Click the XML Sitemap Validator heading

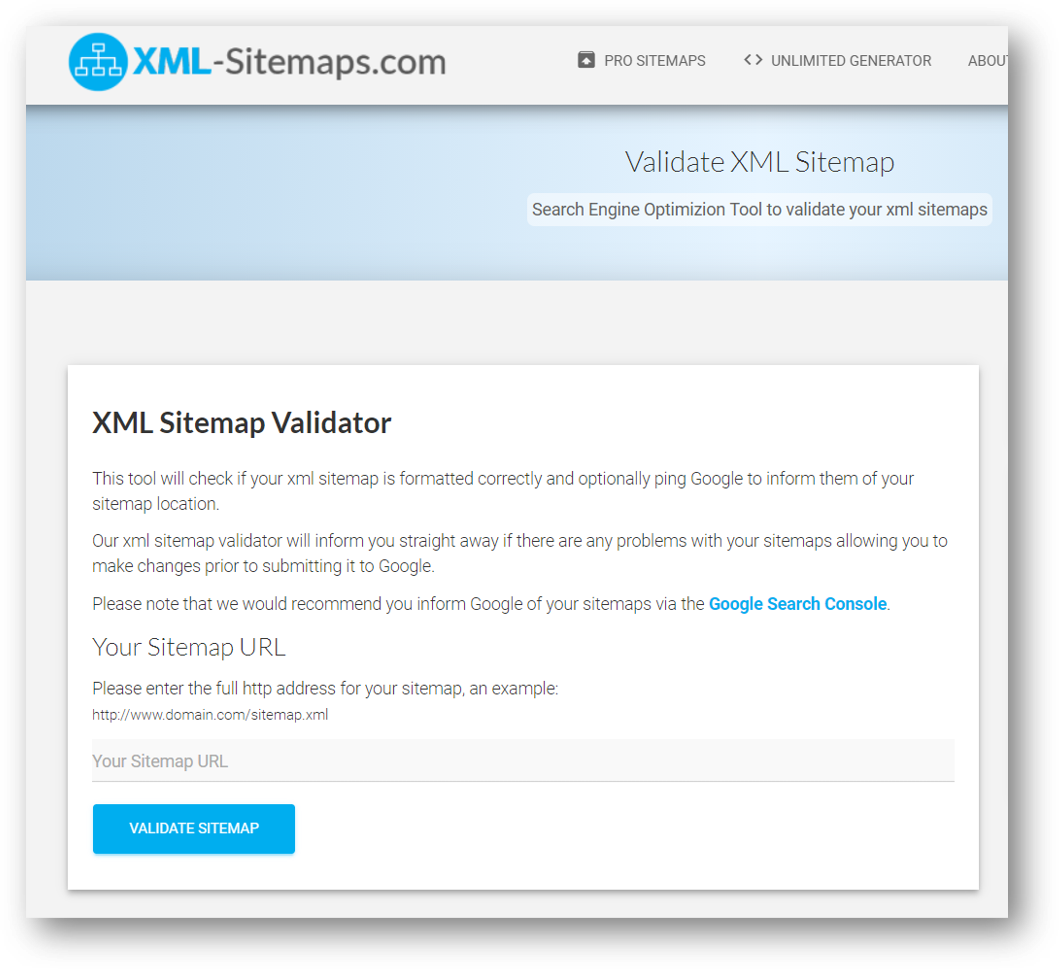[x=242, y=423]
